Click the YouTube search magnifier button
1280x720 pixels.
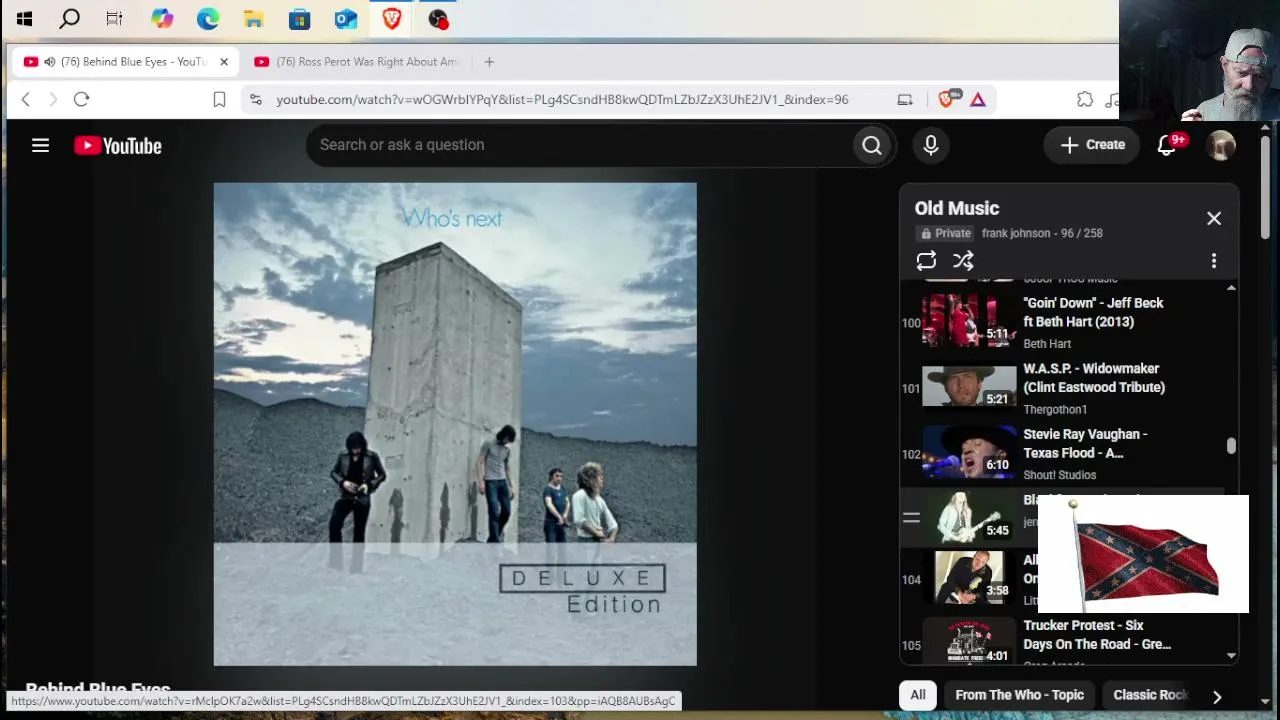tap(872, 145)
